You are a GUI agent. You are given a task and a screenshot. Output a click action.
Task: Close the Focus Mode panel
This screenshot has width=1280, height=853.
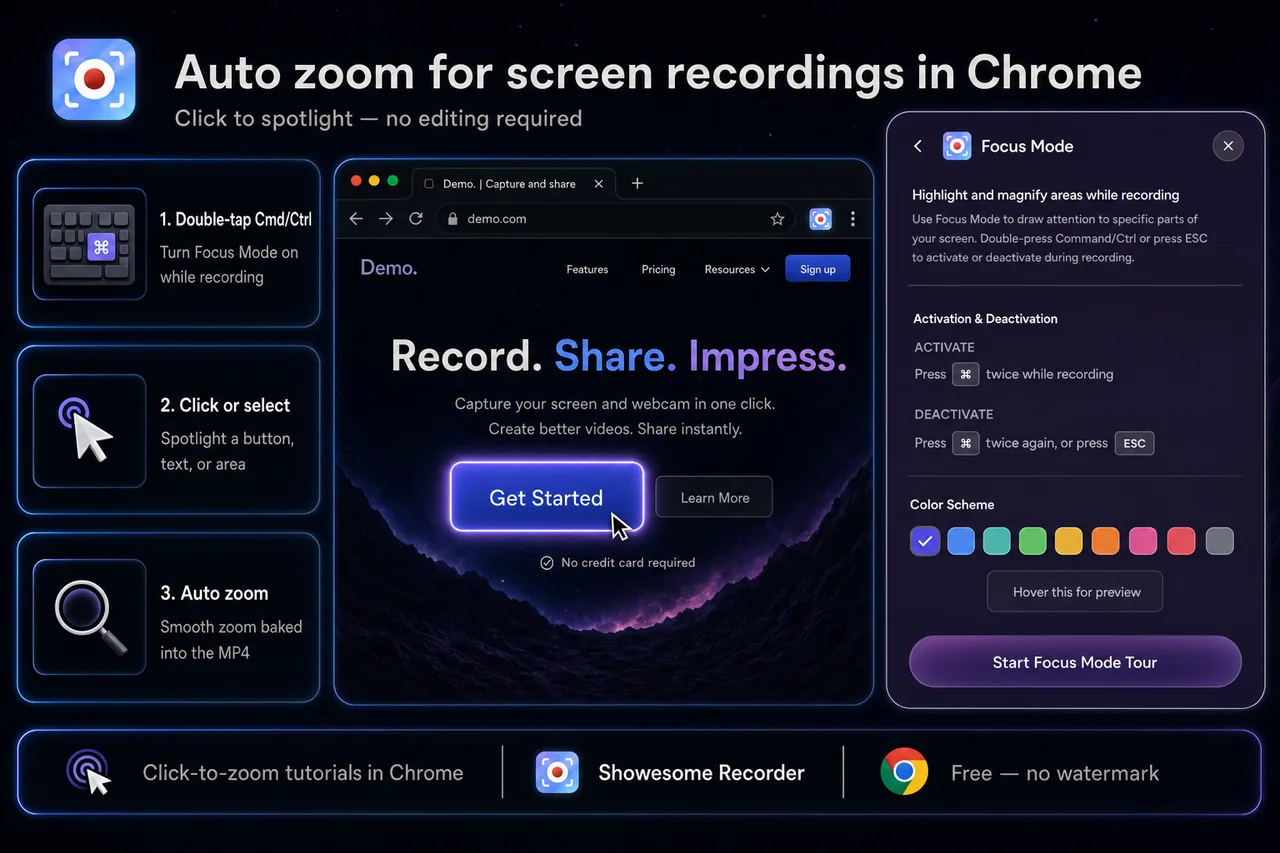pyautogui.click(x=1228, y=146)
